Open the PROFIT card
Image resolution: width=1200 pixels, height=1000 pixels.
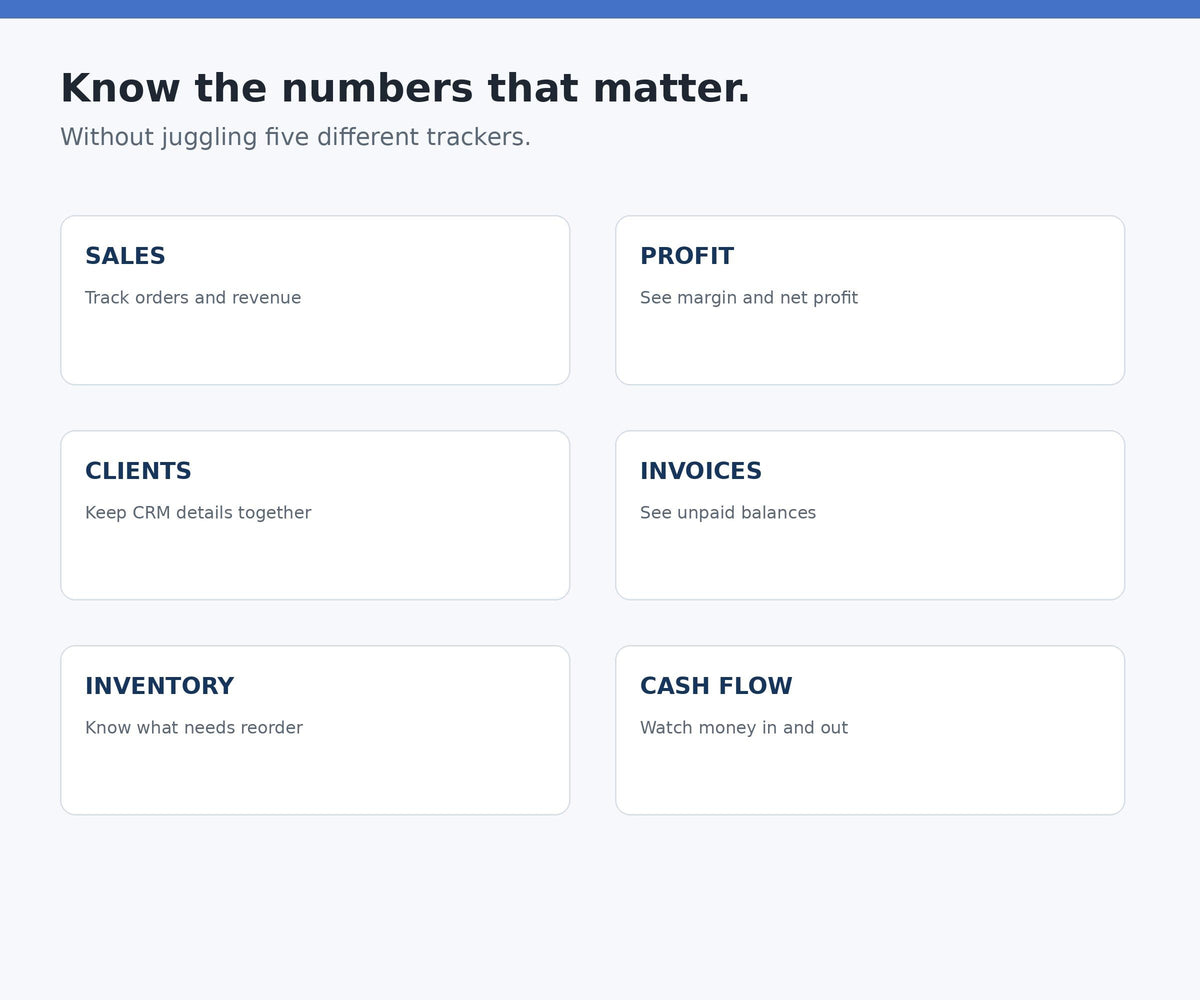click(x=870, y=300)
